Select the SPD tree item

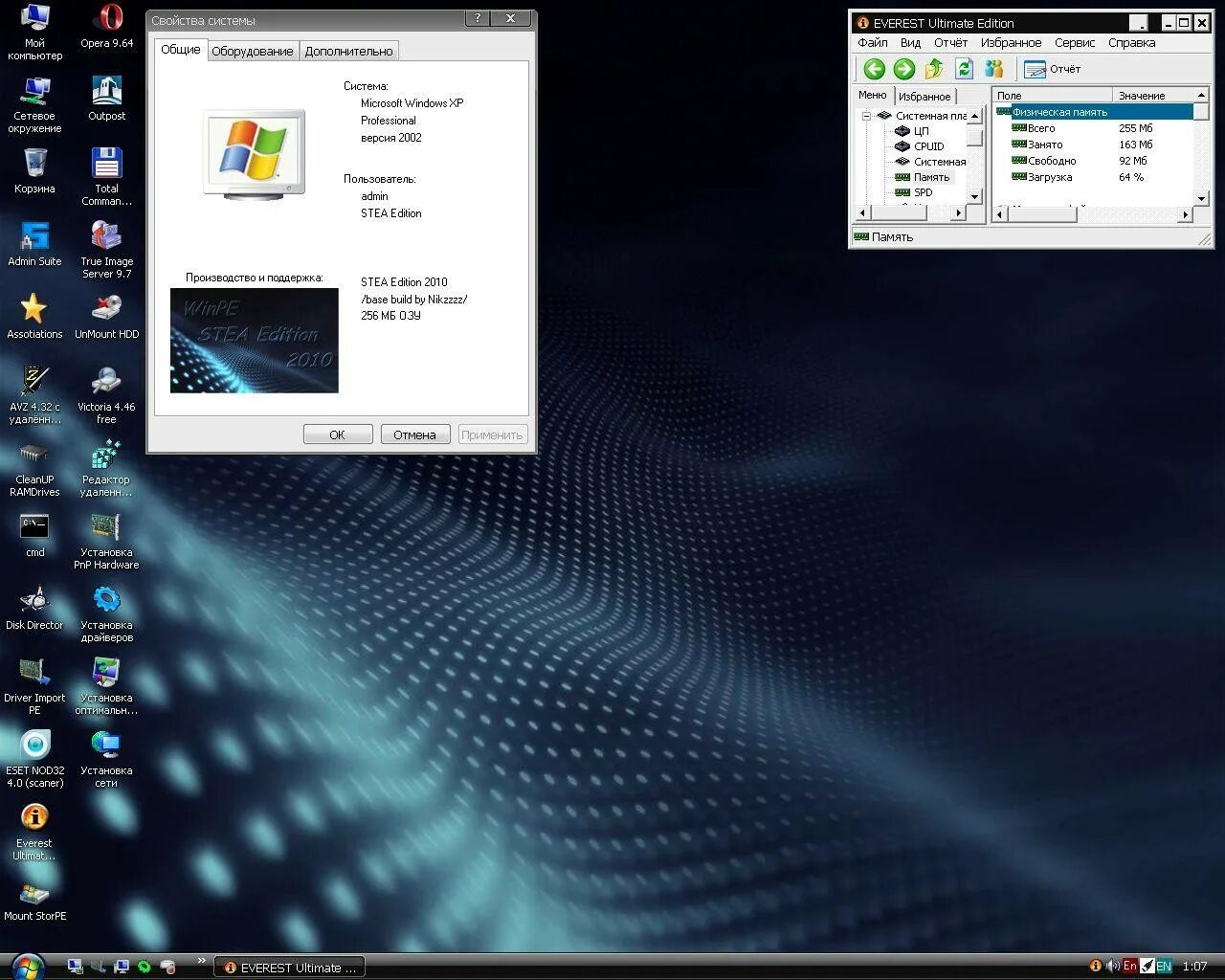[914, 192]
